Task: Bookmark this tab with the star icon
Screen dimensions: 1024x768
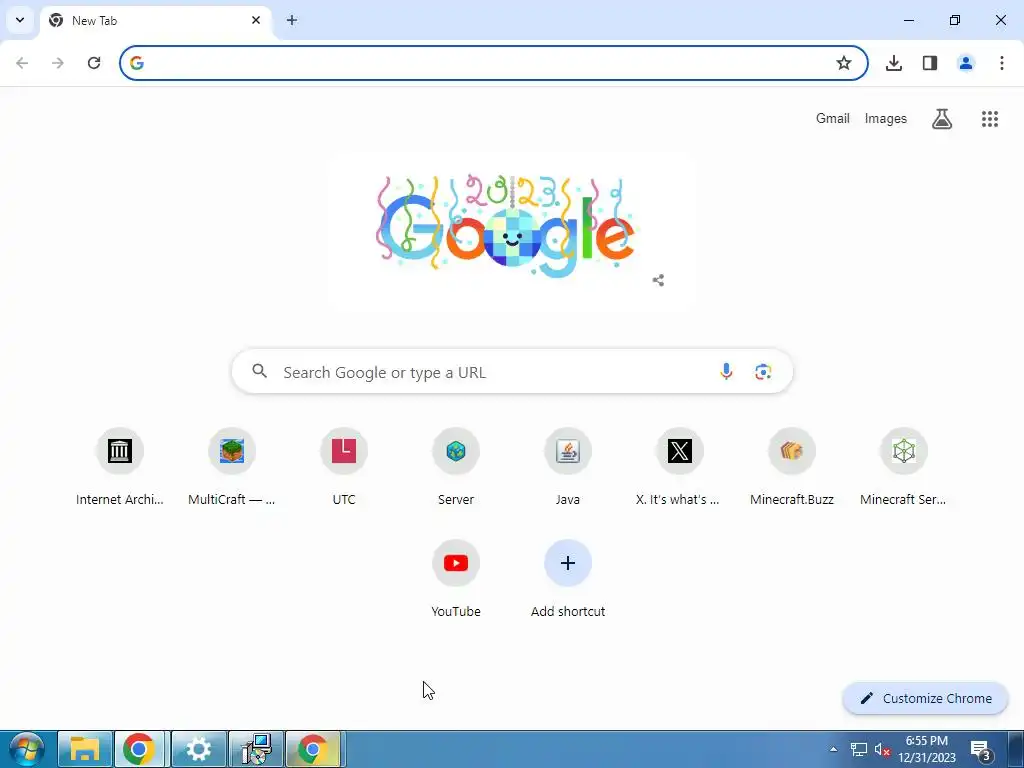Action: (844, 63)
